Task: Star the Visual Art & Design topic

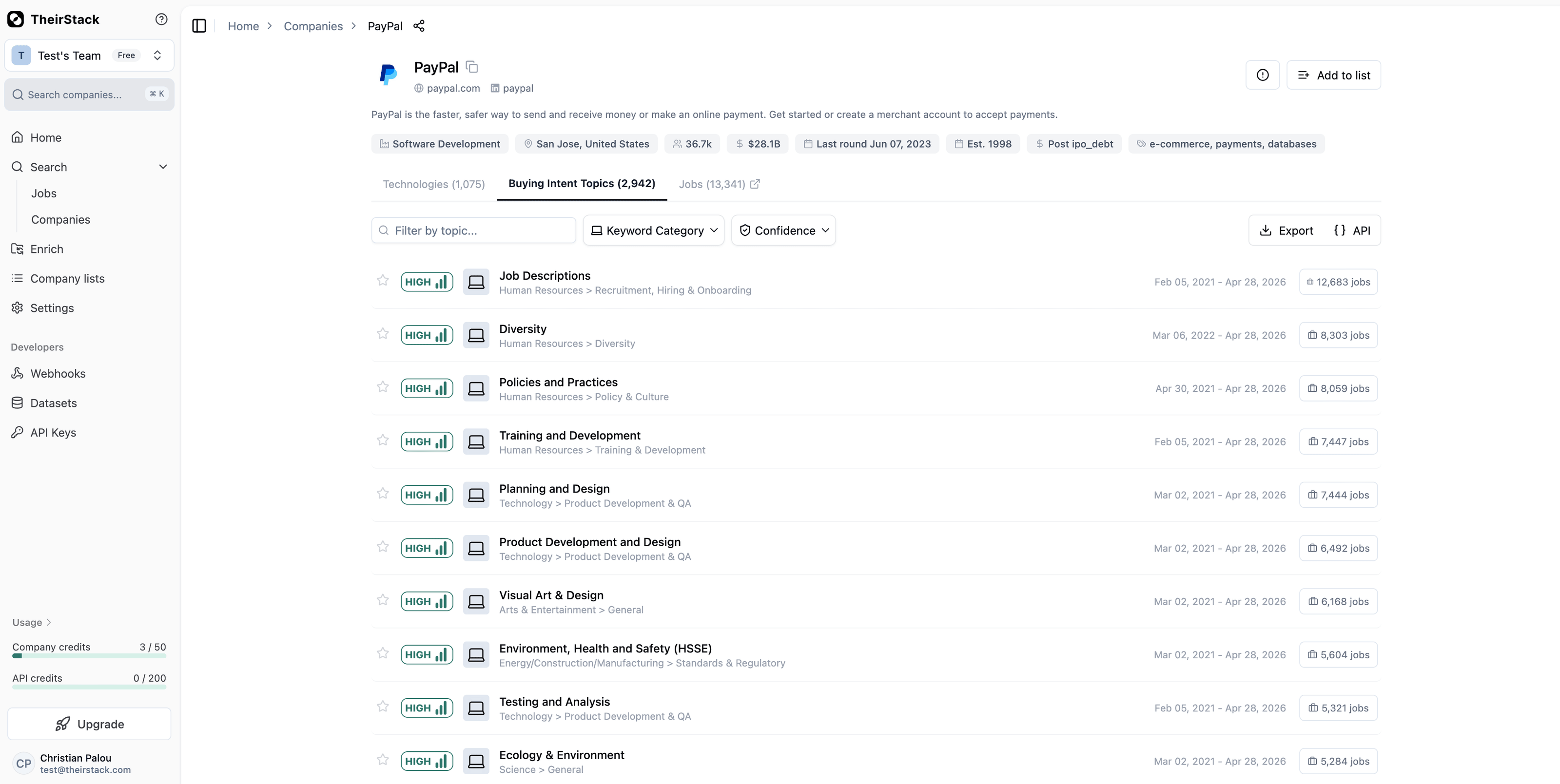Action: tap(383, 600)
